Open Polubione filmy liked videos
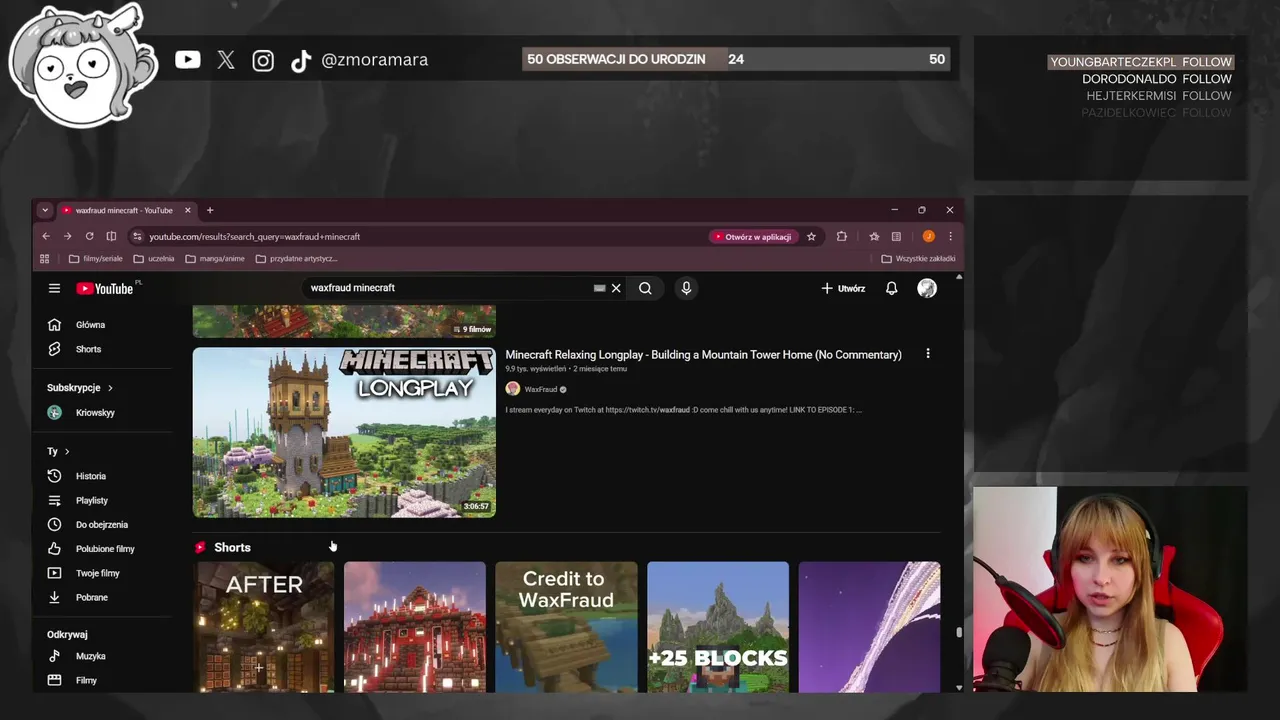 pyautogui.click(x=104, y=549)
